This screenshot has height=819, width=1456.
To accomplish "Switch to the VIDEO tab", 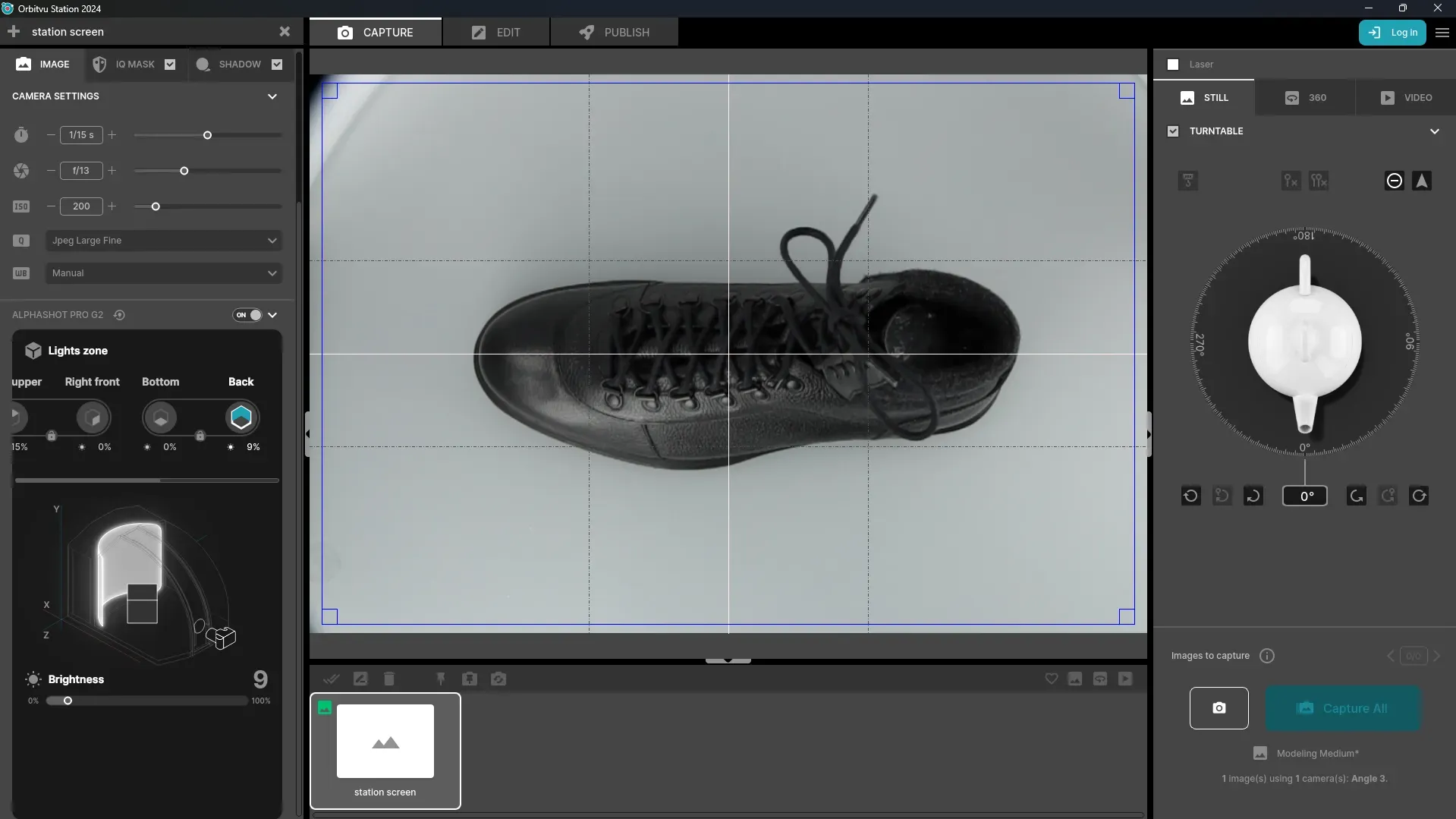I will [x=1409, y=97].
